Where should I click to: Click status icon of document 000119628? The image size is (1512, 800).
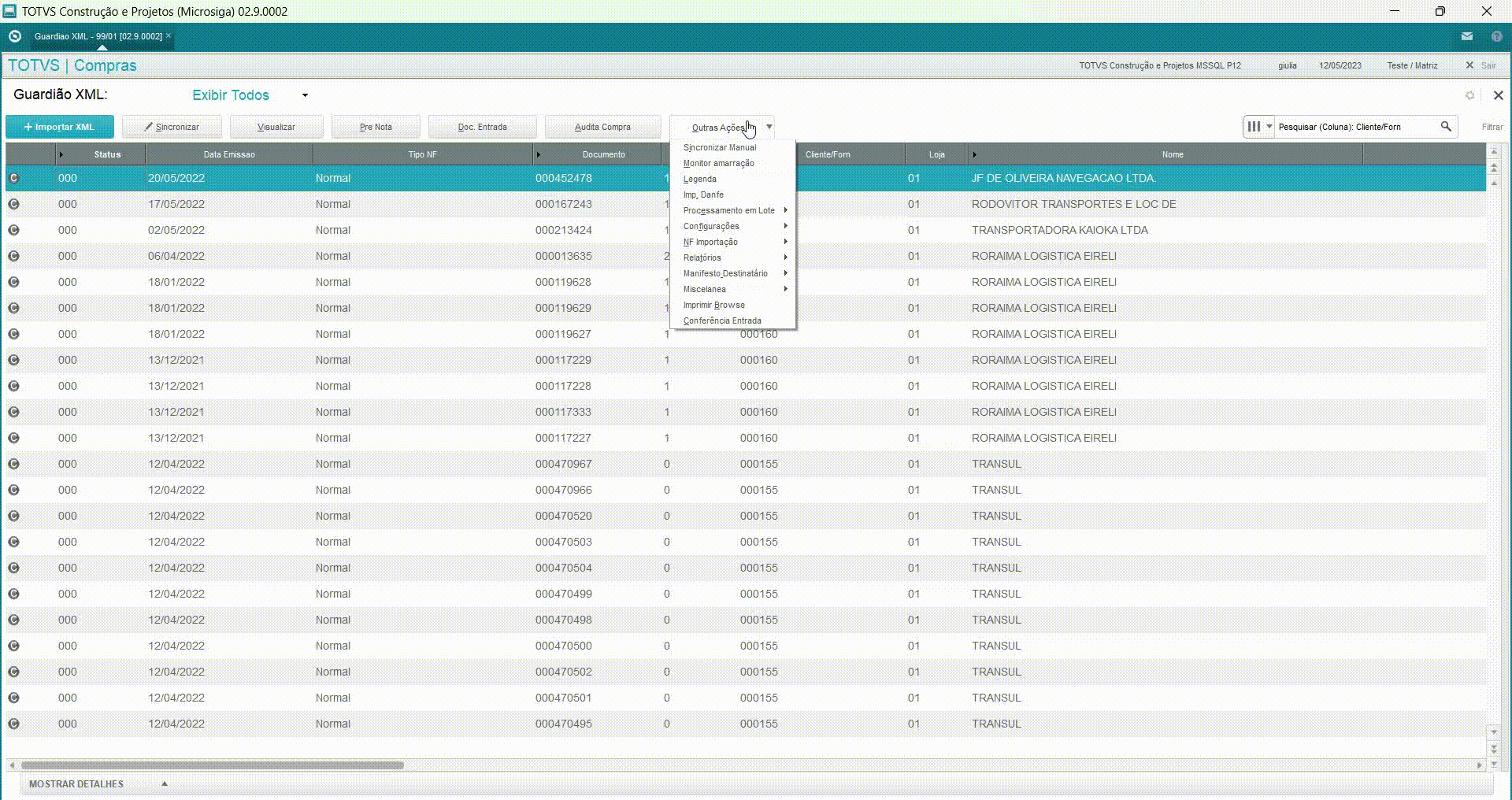click(13, 282)
